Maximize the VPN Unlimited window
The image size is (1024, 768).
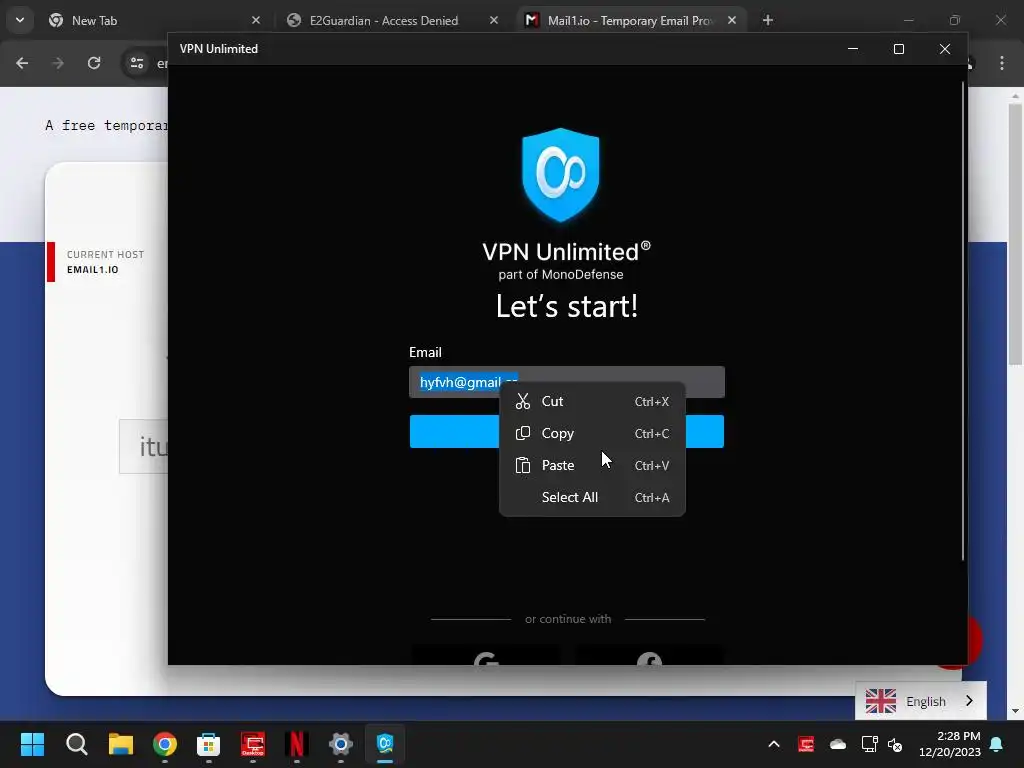899,49
